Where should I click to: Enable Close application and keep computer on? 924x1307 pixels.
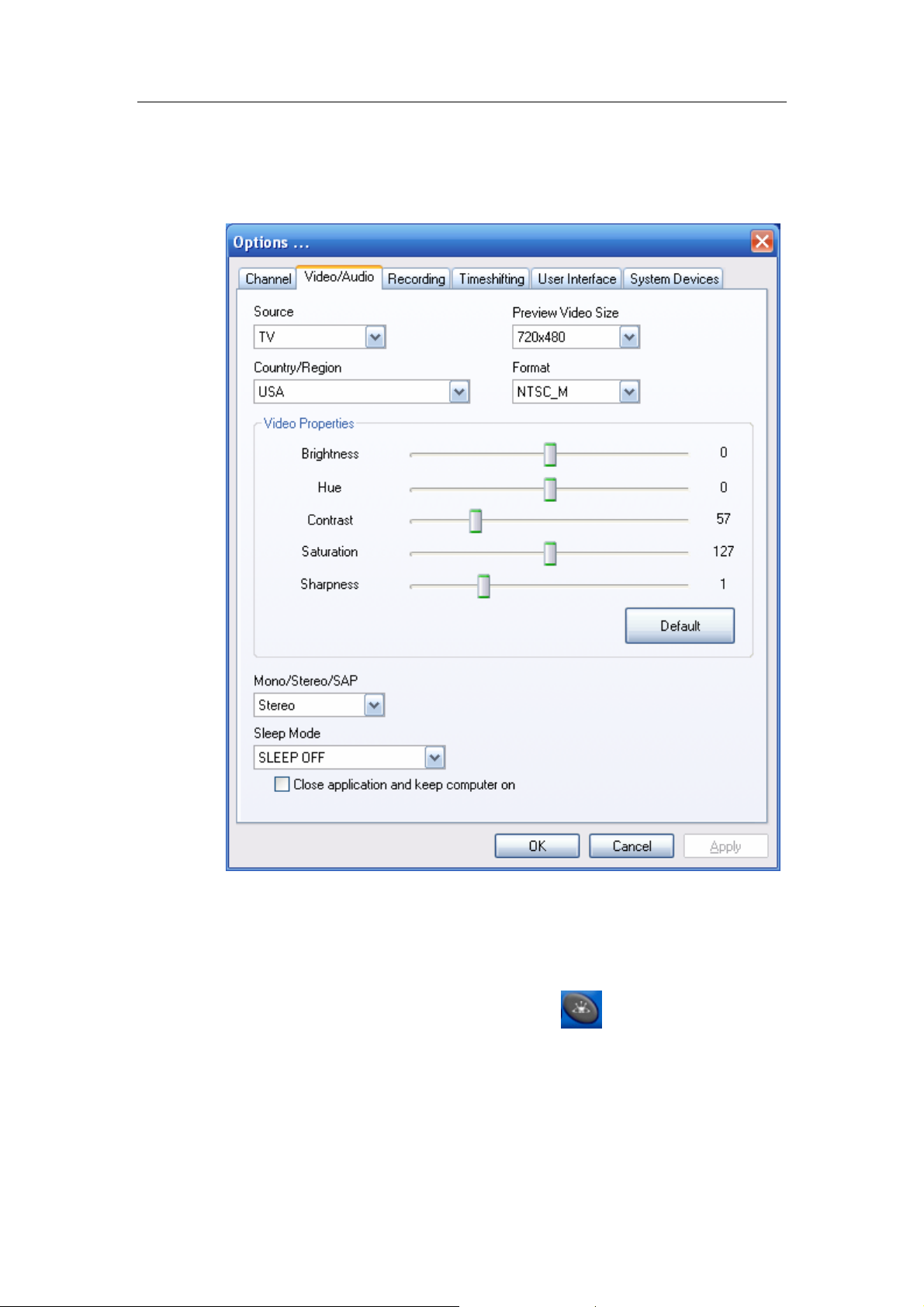(282, 784)
